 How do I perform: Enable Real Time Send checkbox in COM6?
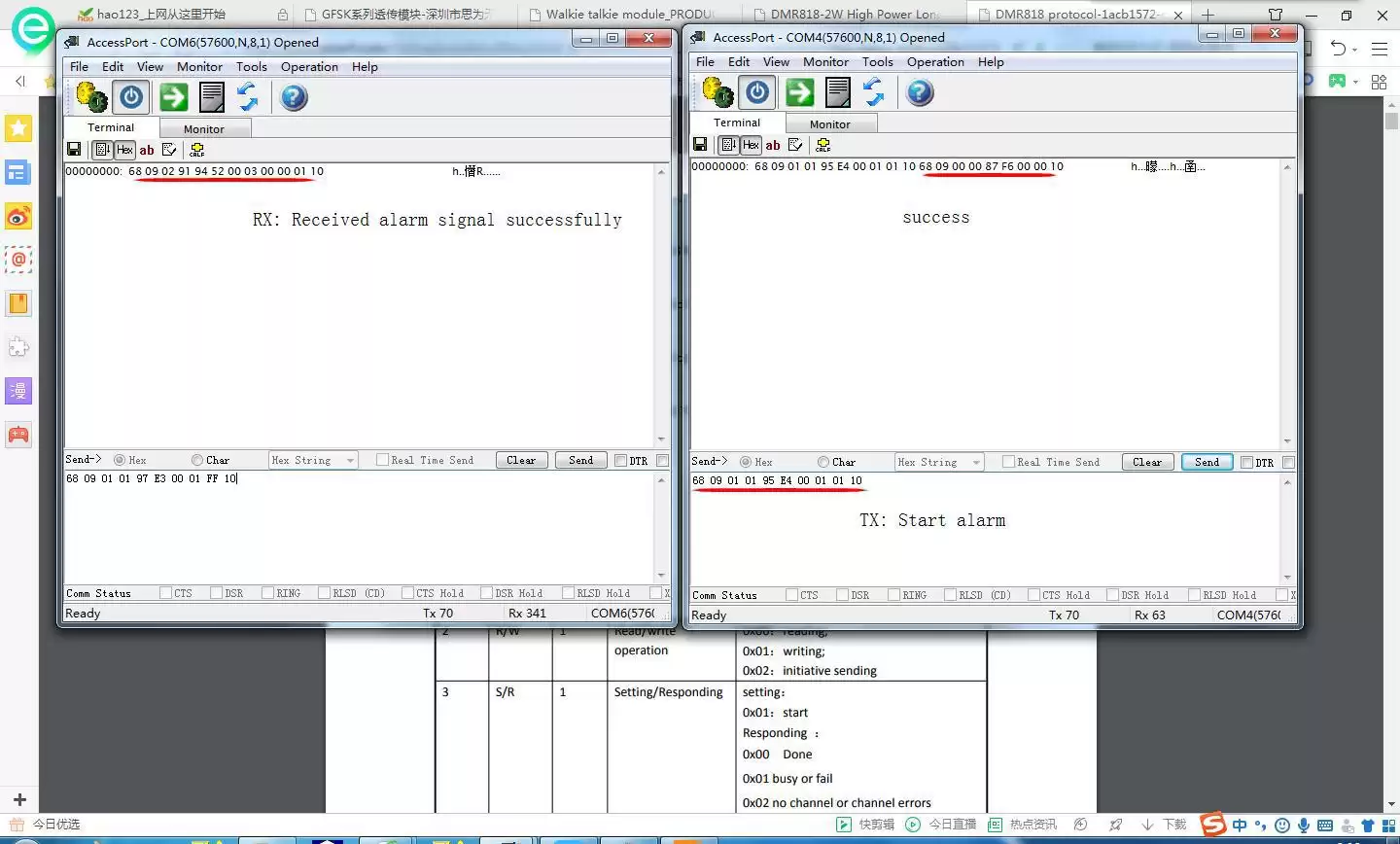[382, 460]
